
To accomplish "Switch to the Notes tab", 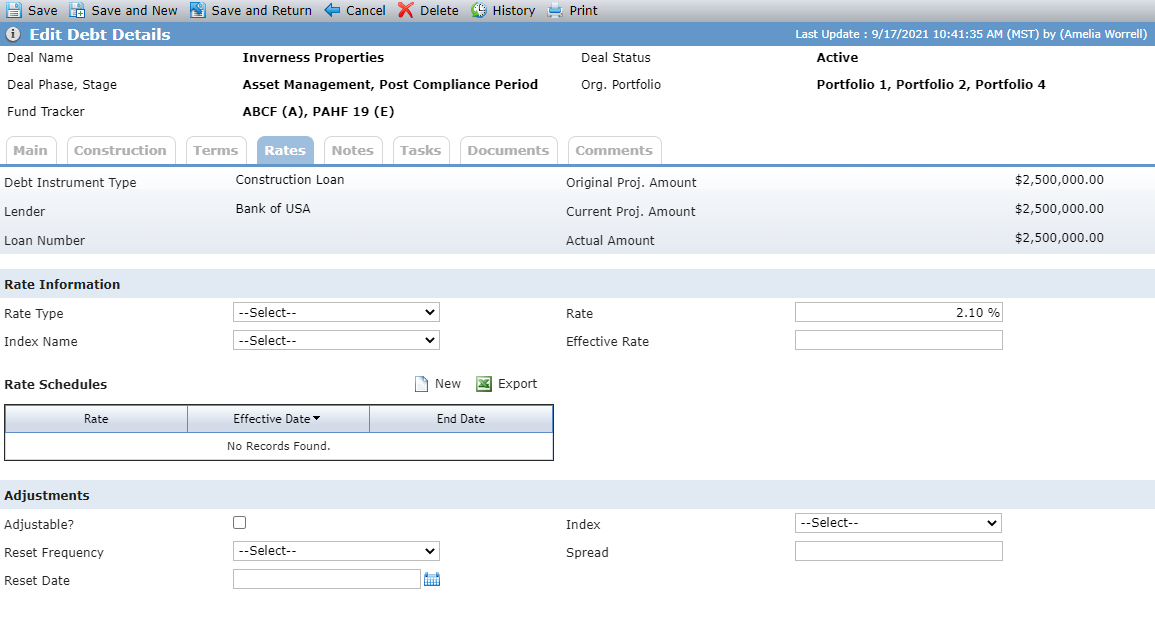I will coord(353,150).
